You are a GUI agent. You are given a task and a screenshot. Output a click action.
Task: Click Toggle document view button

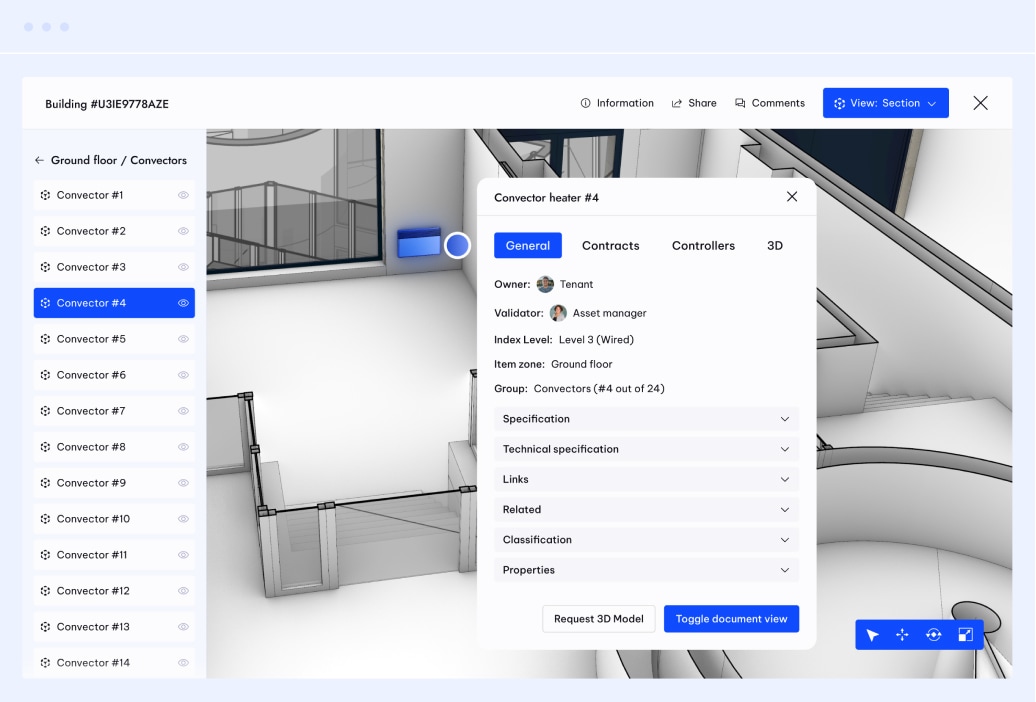click(731, 619)
